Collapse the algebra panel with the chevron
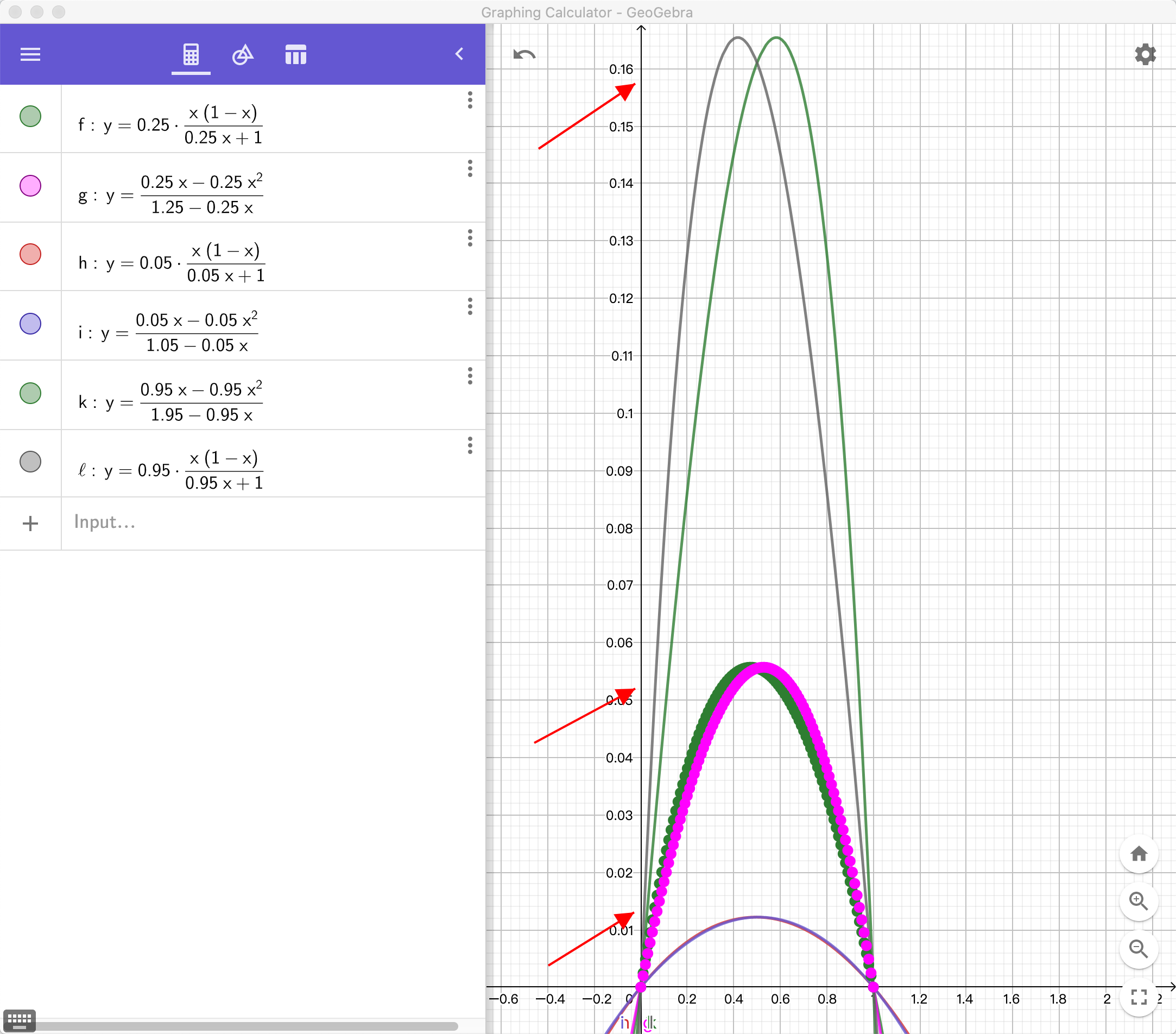 point(459,54)
